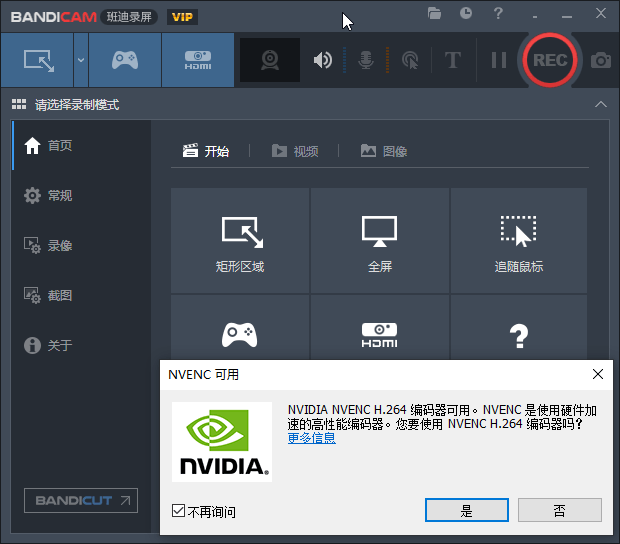Click 否 to decline NVENC encoder
Image resolution: width=620 pixels, height=544 pixels.
pos(560,510)
